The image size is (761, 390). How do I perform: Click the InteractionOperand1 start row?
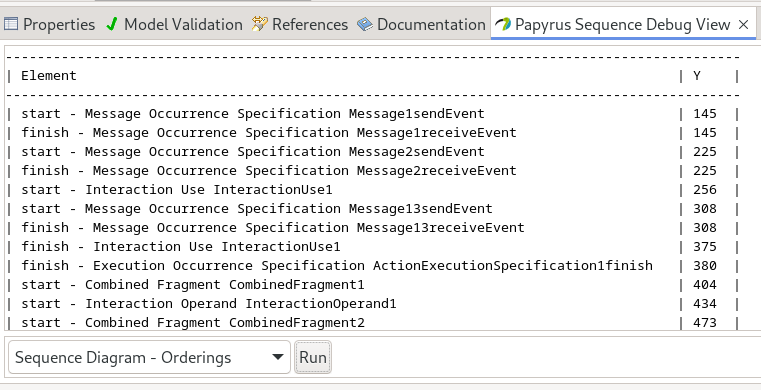click(372, 304)
